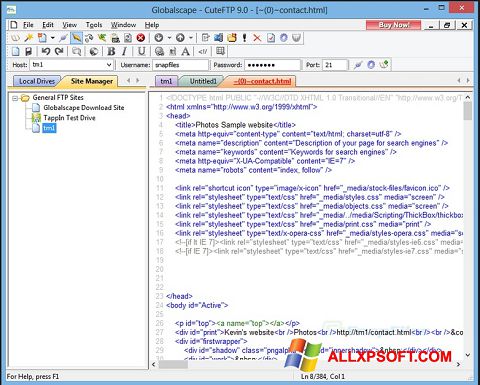Viewport: 480px width, 385px height.
Task: Select the tm1 site in tree
Action: (x=49, y=128)
